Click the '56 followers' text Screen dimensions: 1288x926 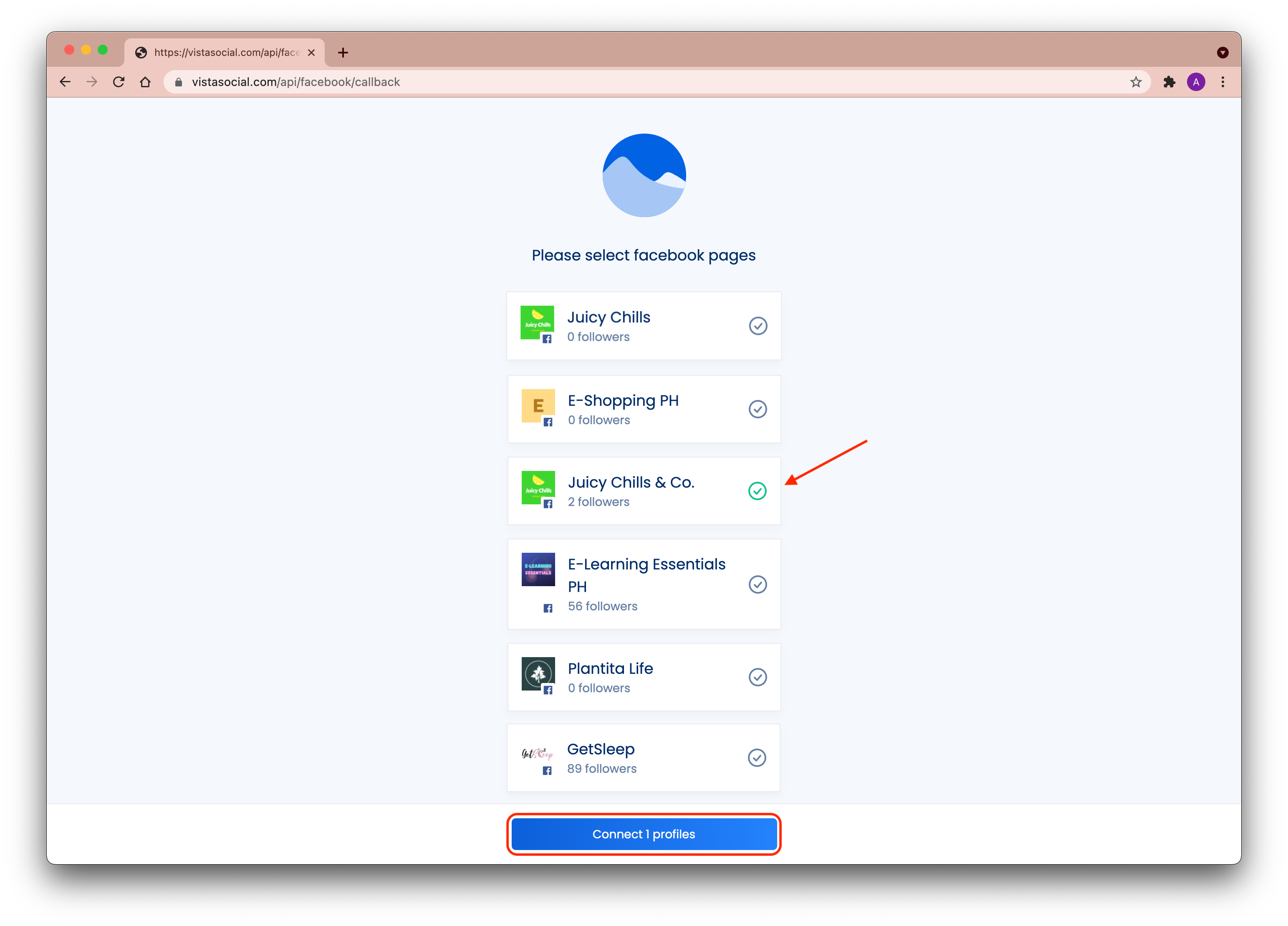603,606
